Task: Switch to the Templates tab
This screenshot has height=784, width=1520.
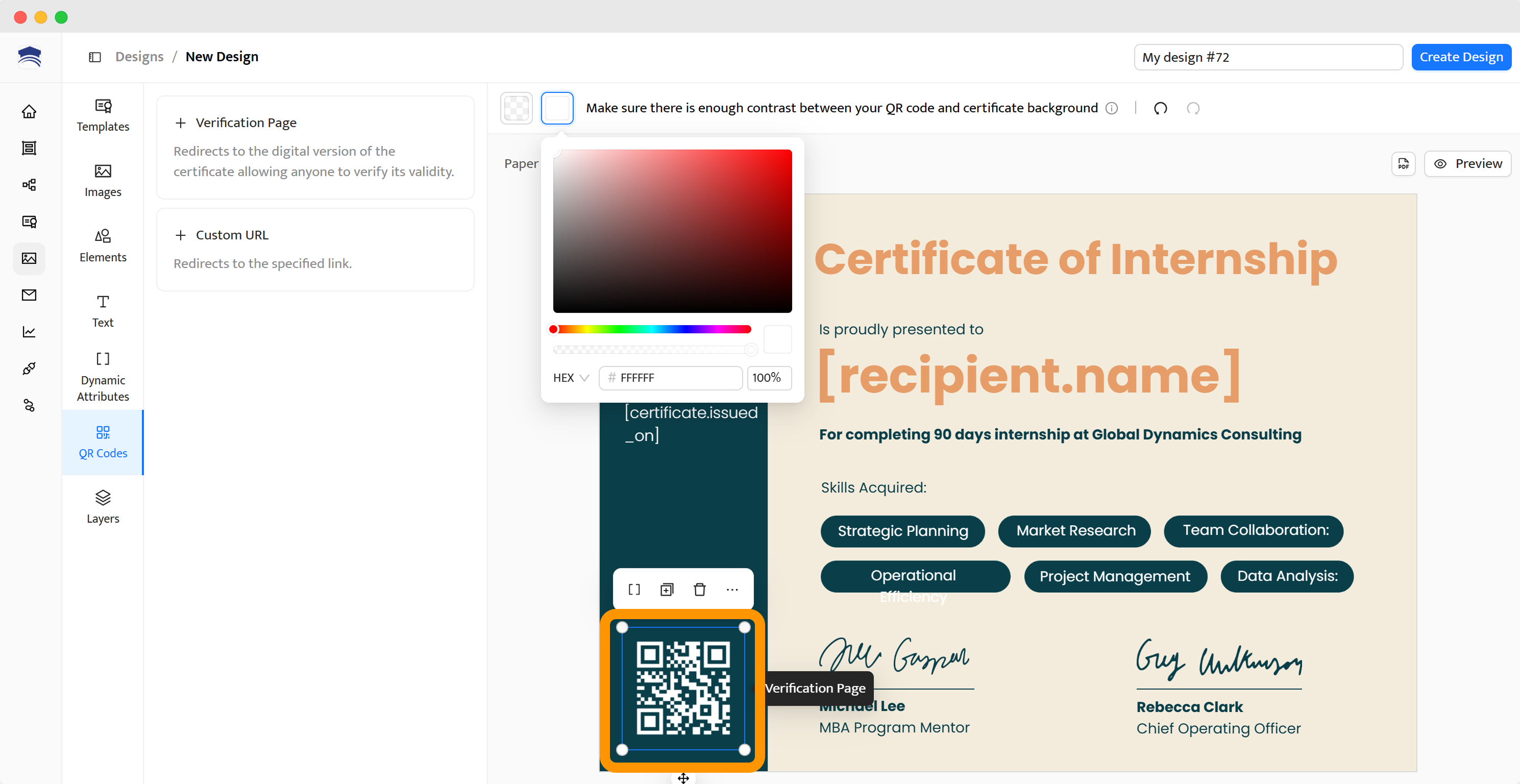Action: (103, 115)
